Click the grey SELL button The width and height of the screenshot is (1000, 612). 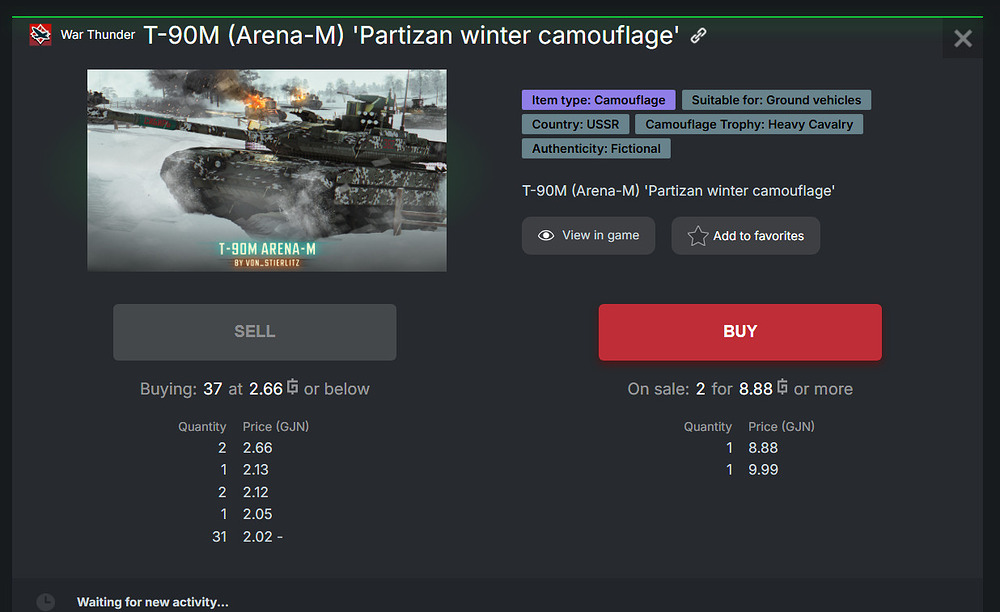coord(254,332)
